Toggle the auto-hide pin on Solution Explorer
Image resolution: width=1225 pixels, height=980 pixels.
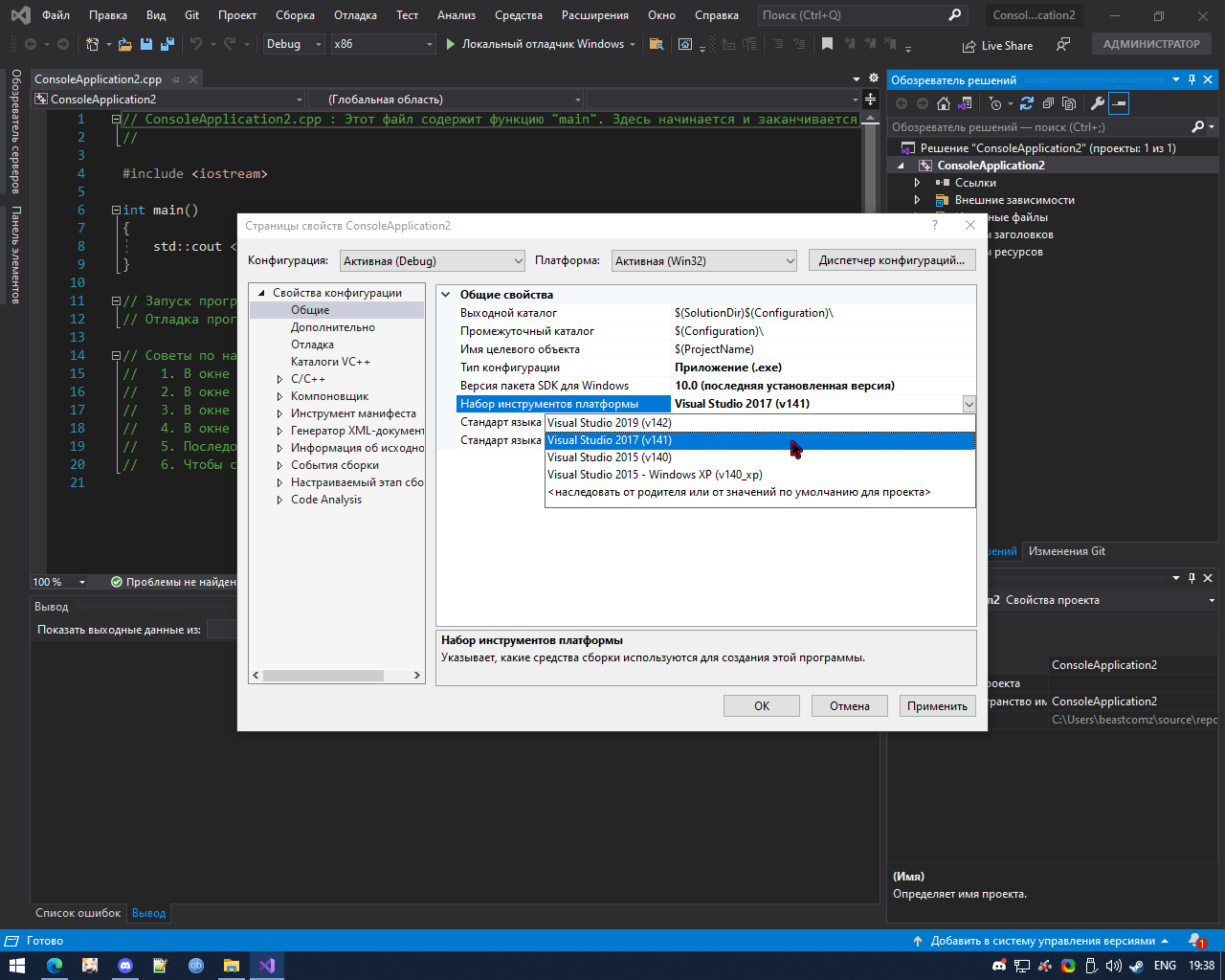pyautogui.click(x=1192, y=79)
